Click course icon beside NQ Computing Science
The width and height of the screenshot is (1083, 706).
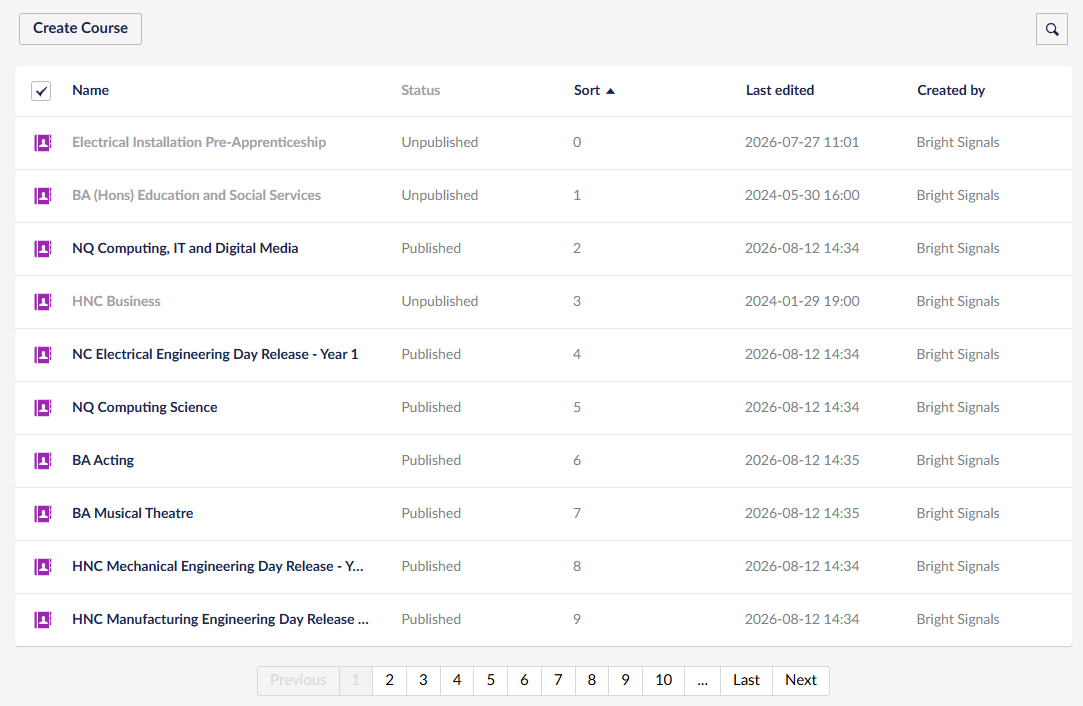coord(43,408)
